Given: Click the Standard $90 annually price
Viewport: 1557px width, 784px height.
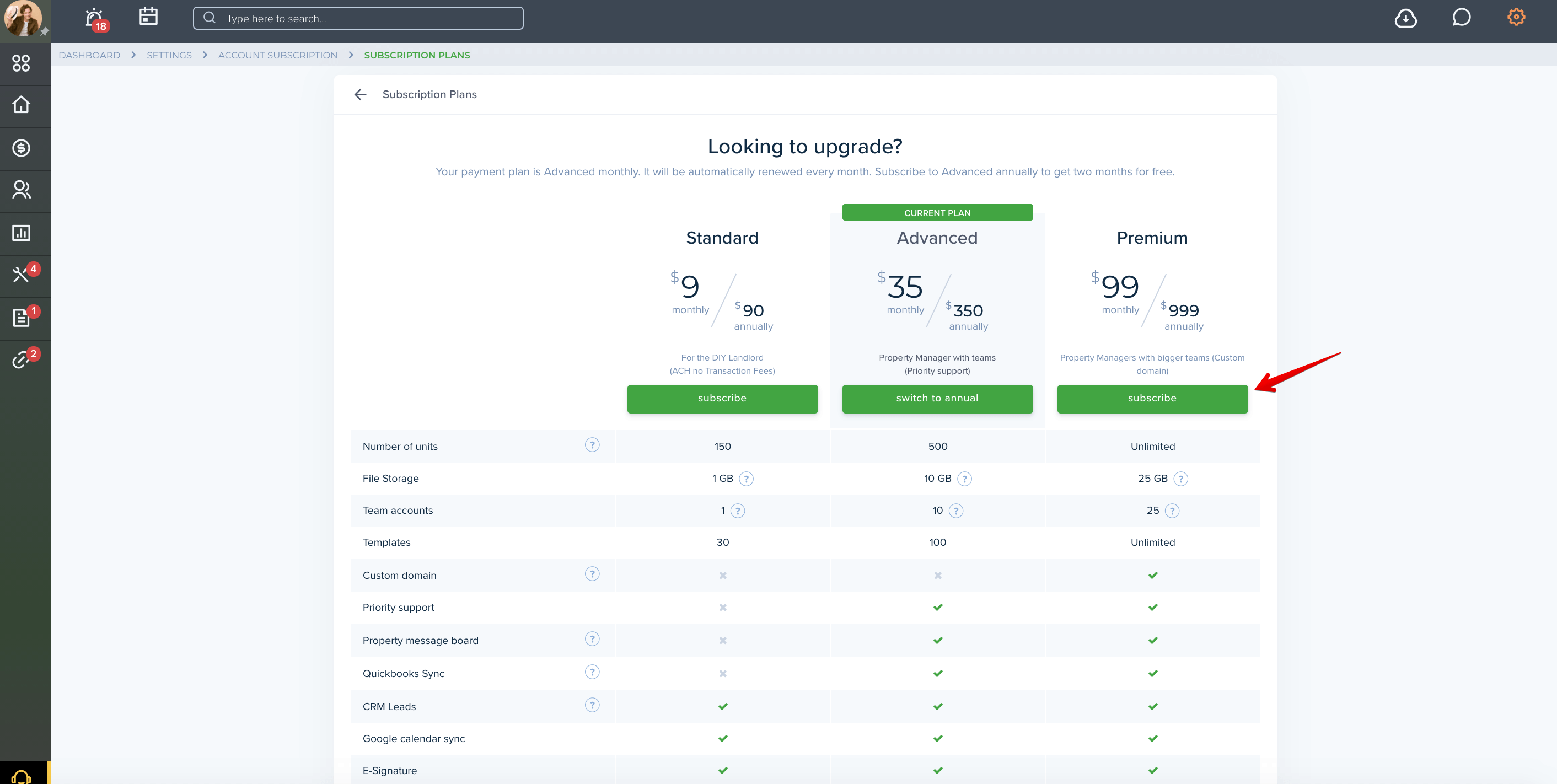Looking at the screenshot, I should coord(753,316).
